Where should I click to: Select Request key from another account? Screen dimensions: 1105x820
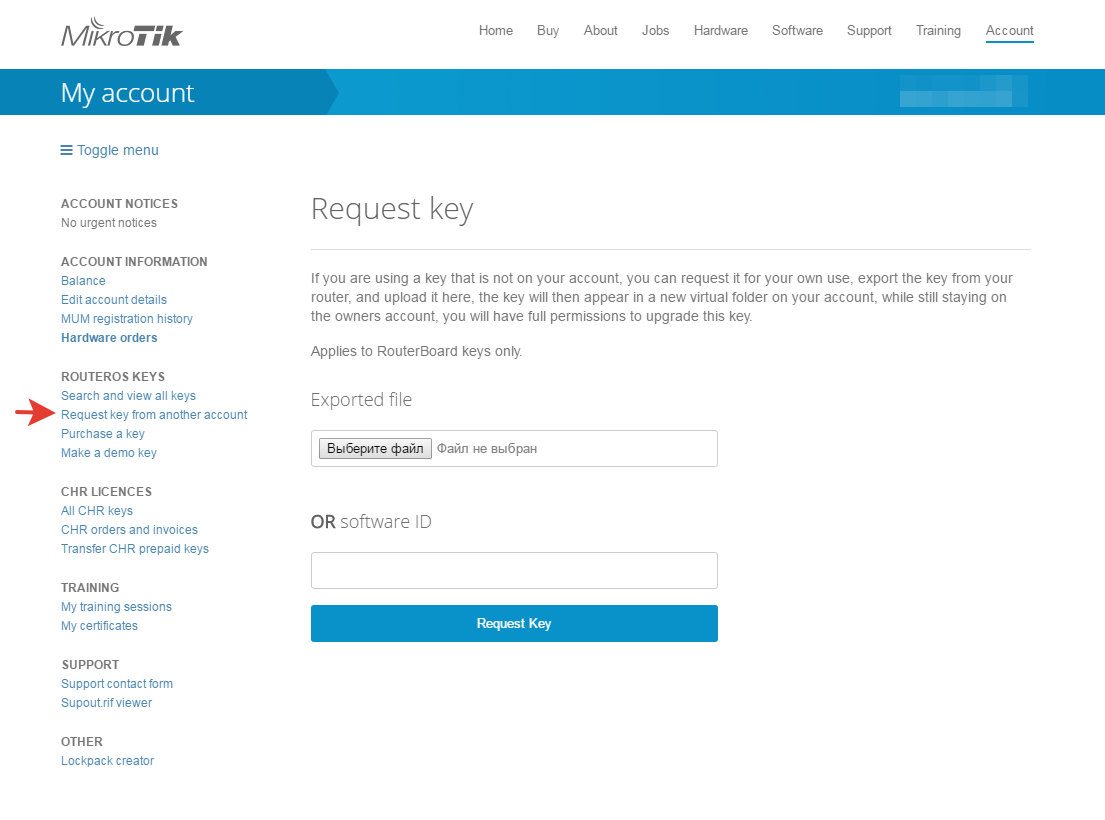[x=154, y=415]
